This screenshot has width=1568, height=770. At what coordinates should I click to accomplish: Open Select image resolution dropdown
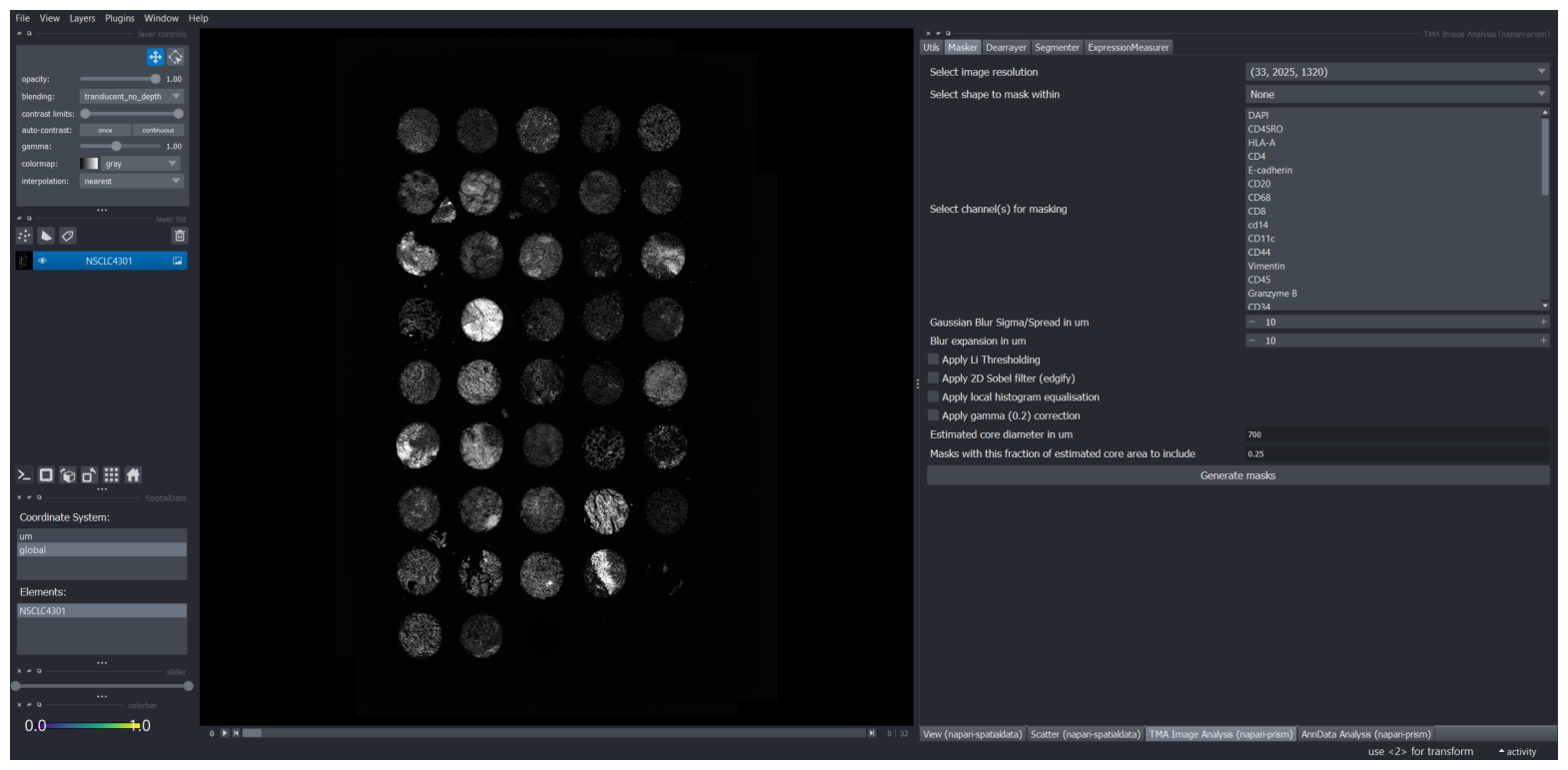(x=1397, y=72)
